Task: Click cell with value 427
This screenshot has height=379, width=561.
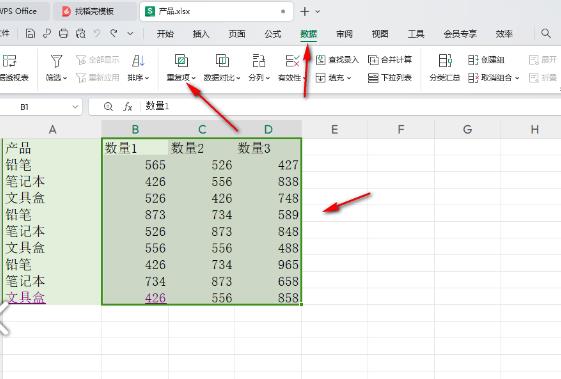Action: (x=268, y=165)
